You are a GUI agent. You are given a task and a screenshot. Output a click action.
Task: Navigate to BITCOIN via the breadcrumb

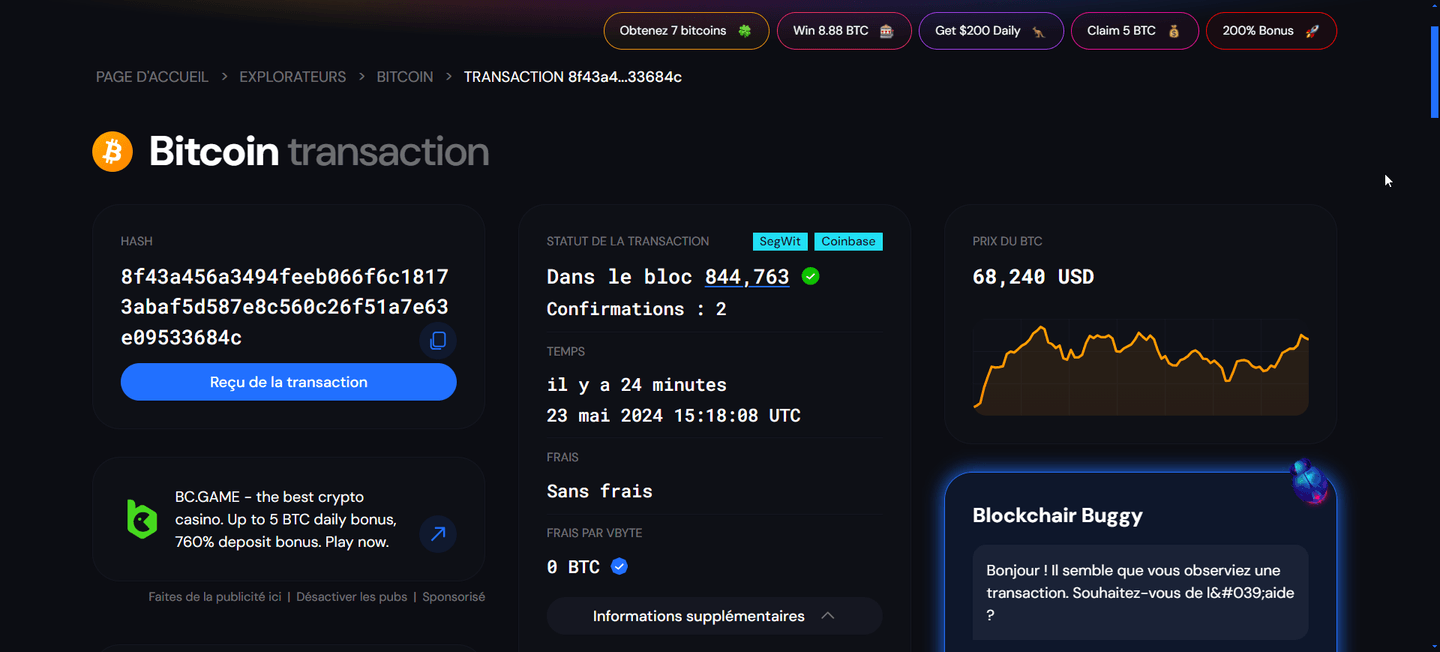[404, 76]
